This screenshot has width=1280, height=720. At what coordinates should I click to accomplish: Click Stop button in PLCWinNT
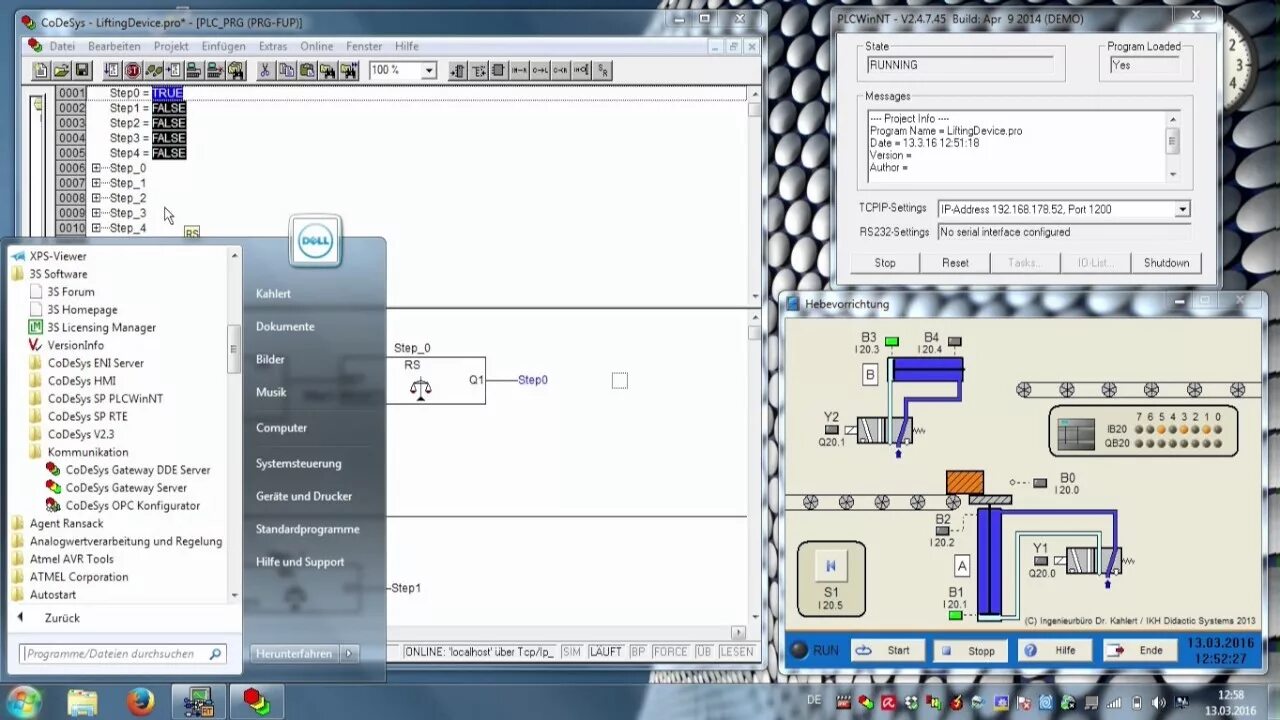click(885, 263)
